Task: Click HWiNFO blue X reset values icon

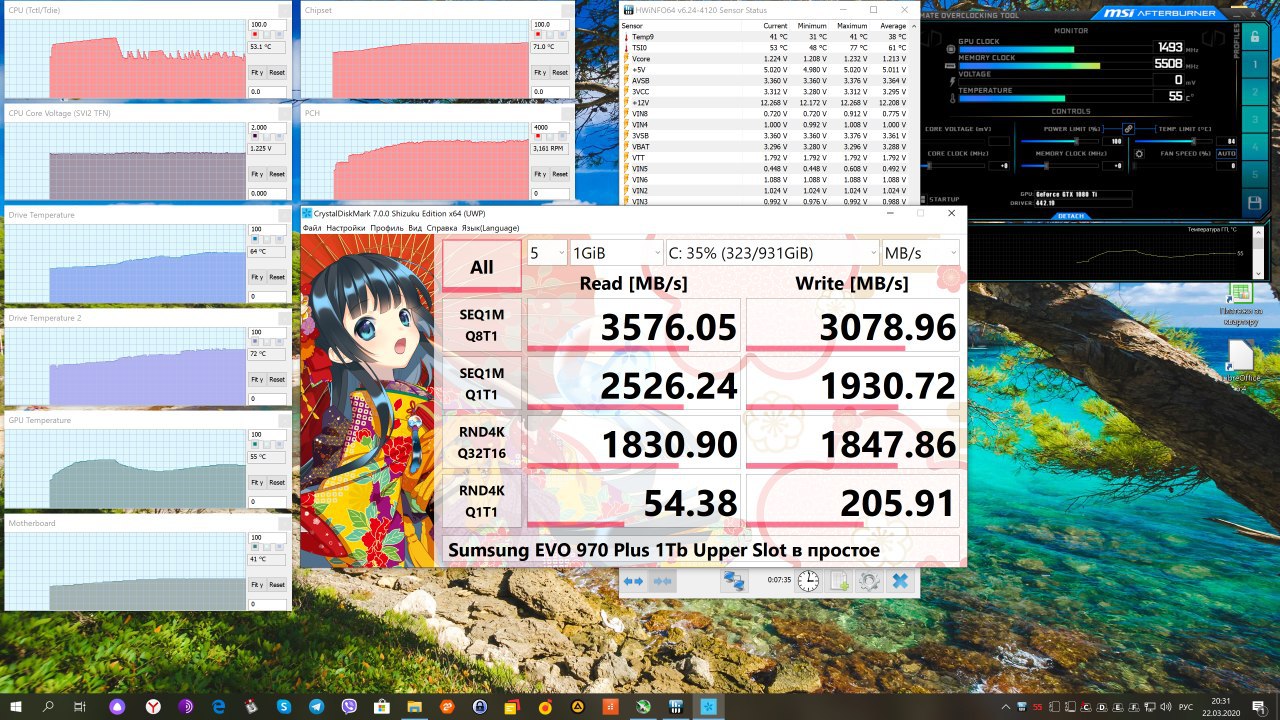Action: coord(900,581)
